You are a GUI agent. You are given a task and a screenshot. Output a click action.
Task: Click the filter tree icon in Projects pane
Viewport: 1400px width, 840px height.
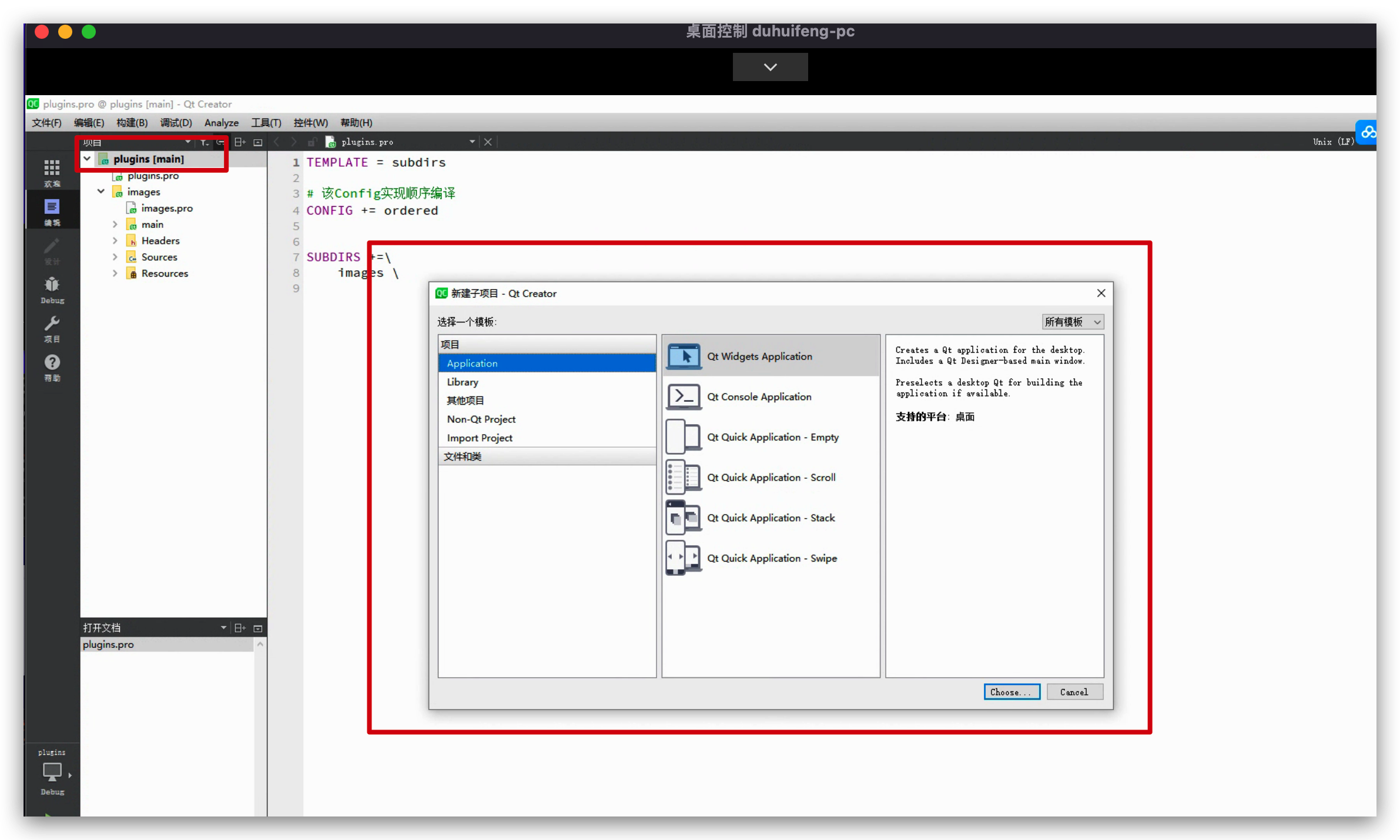pos(204,142)
